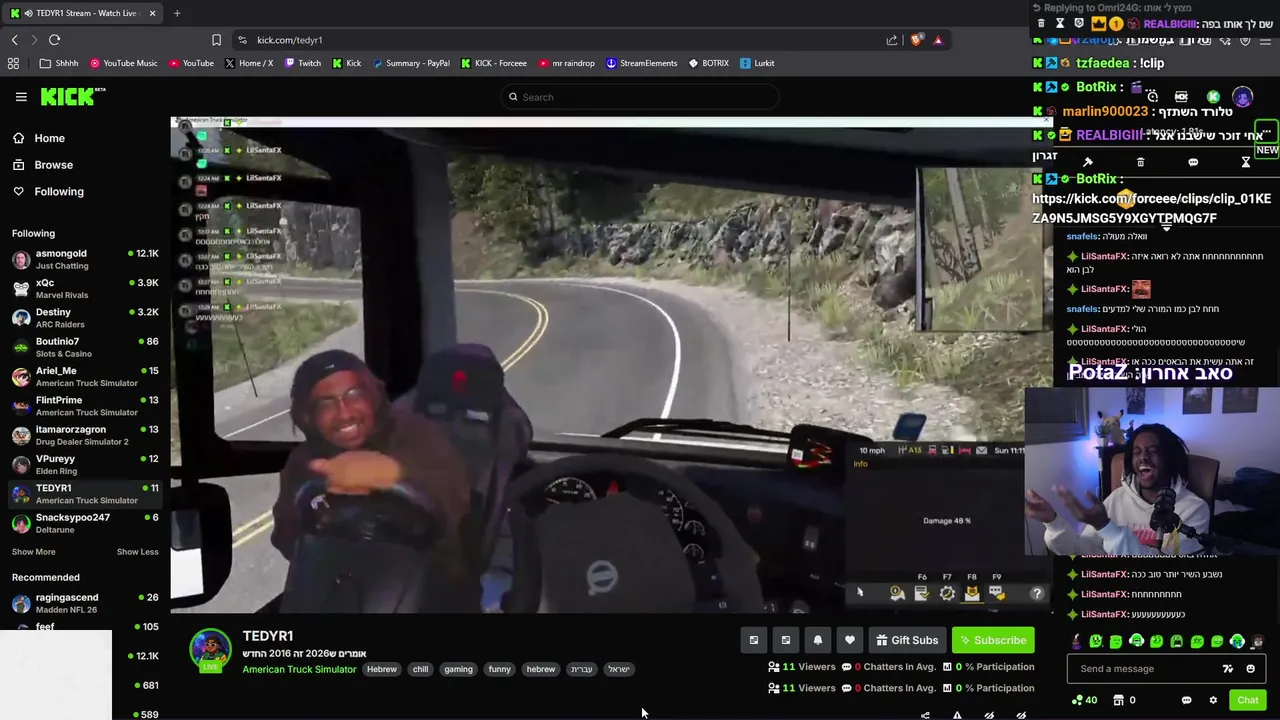Image resolution: width=1280 pixels, height=720 pixels.
Task: Go back with the browser back arrow
Action: [x=14, y=40]
